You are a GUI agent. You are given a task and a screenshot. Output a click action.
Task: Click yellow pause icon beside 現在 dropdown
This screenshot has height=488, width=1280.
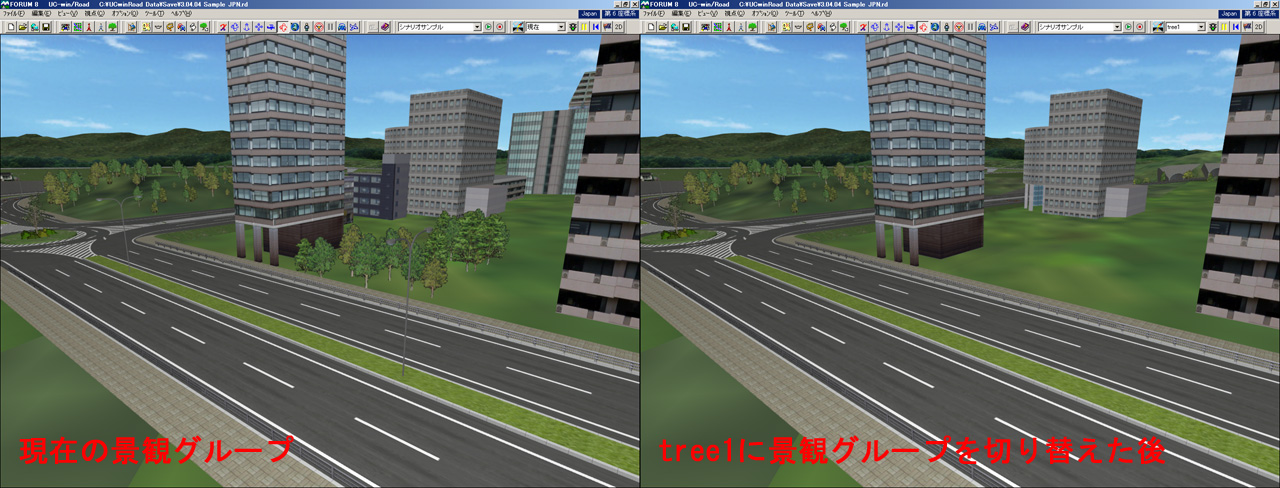(584, 27)
